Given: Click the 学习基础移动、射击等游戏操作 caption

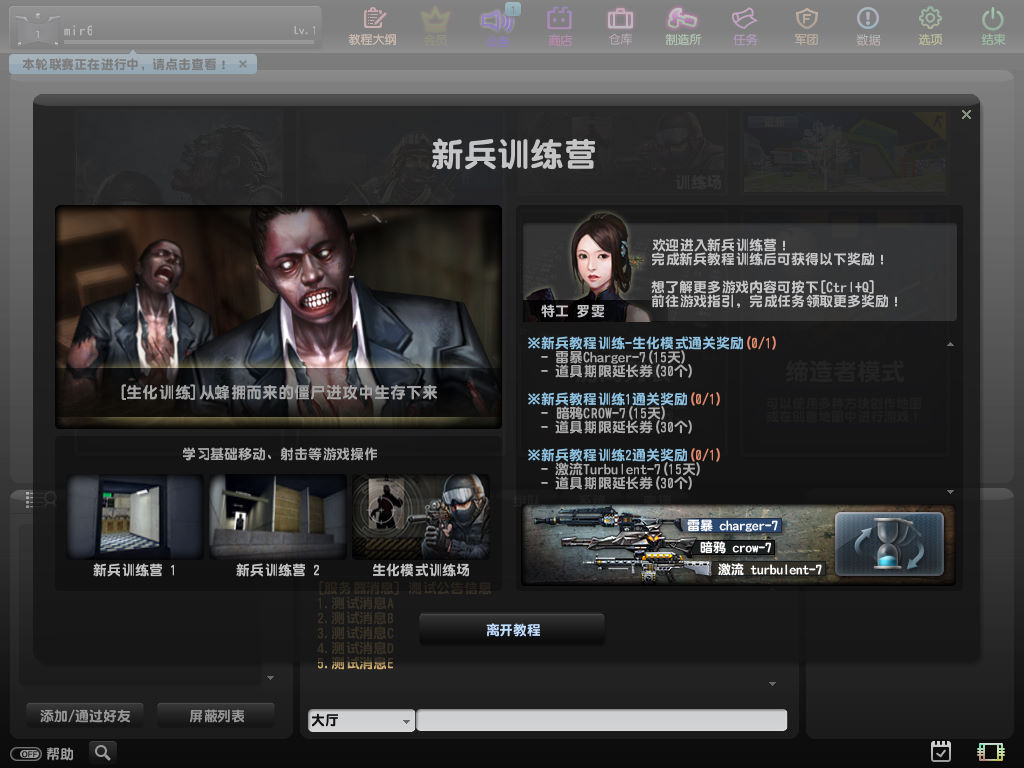Looking at the screenshot, I should coord(280,454).
